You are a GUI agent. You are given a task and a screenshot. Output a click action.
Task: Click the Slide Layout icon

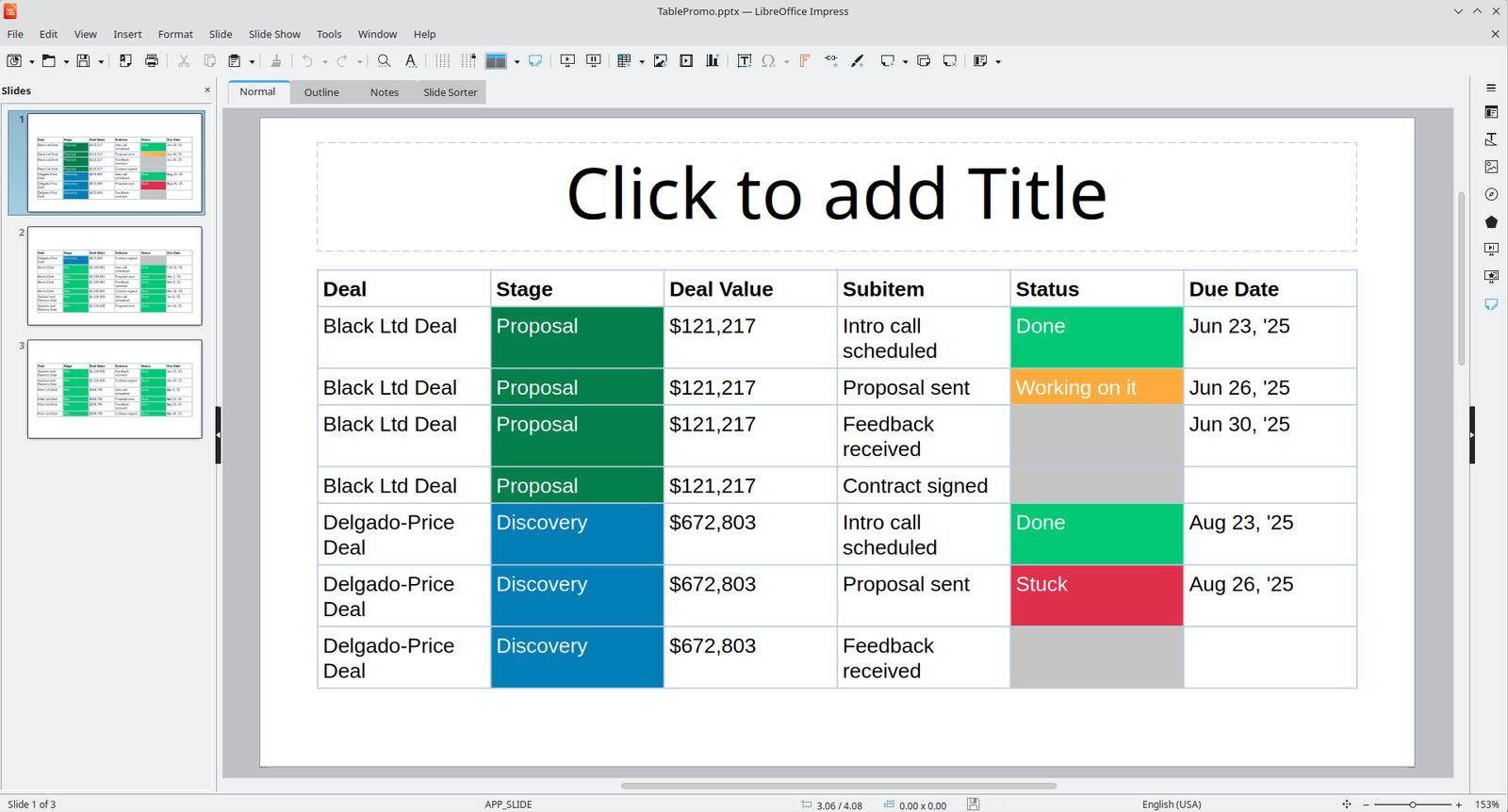tap(980, 60)
